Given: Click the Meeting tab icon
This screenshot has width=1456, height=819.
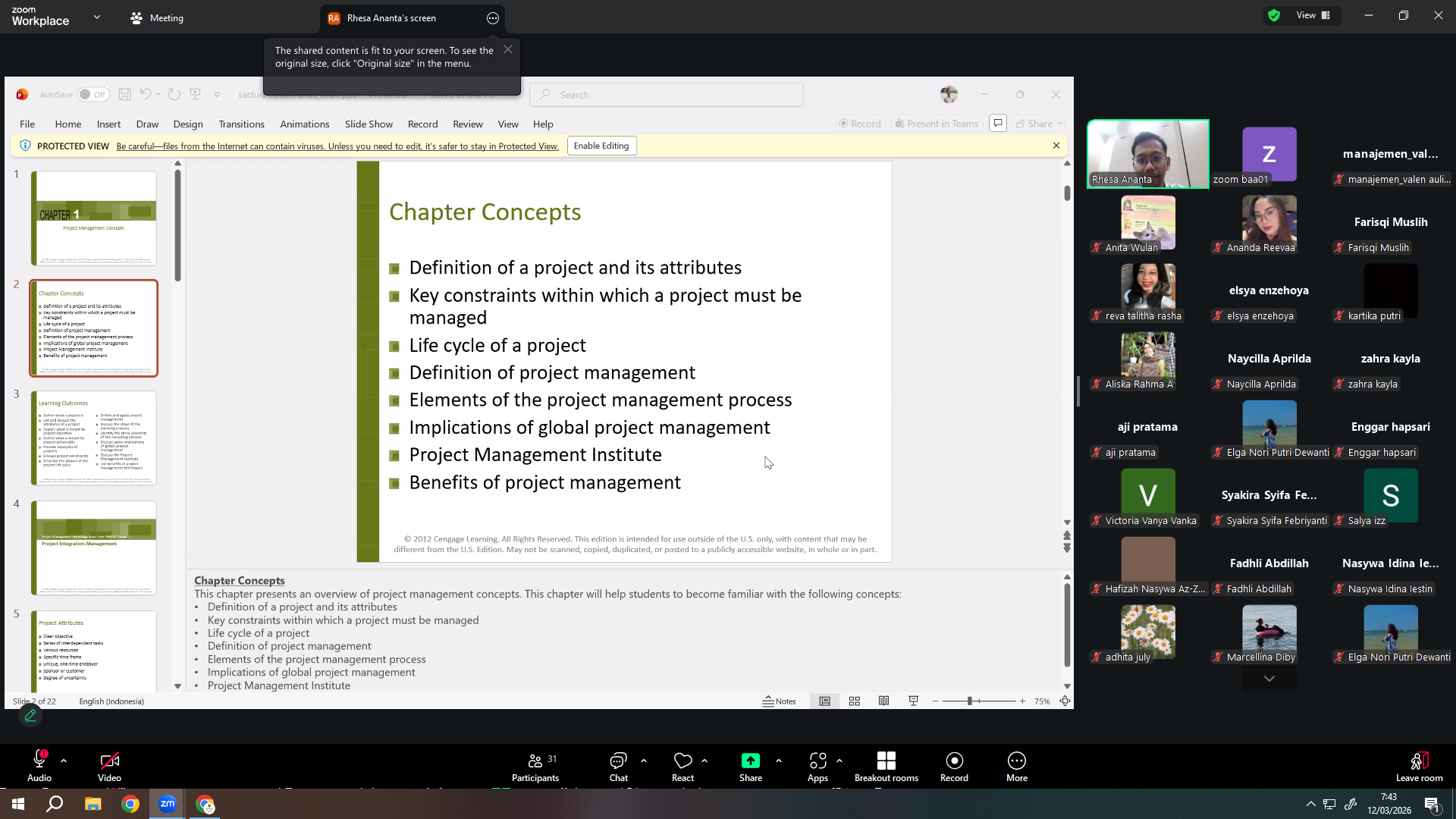Looking at the screenshot, I should (136, 18).
